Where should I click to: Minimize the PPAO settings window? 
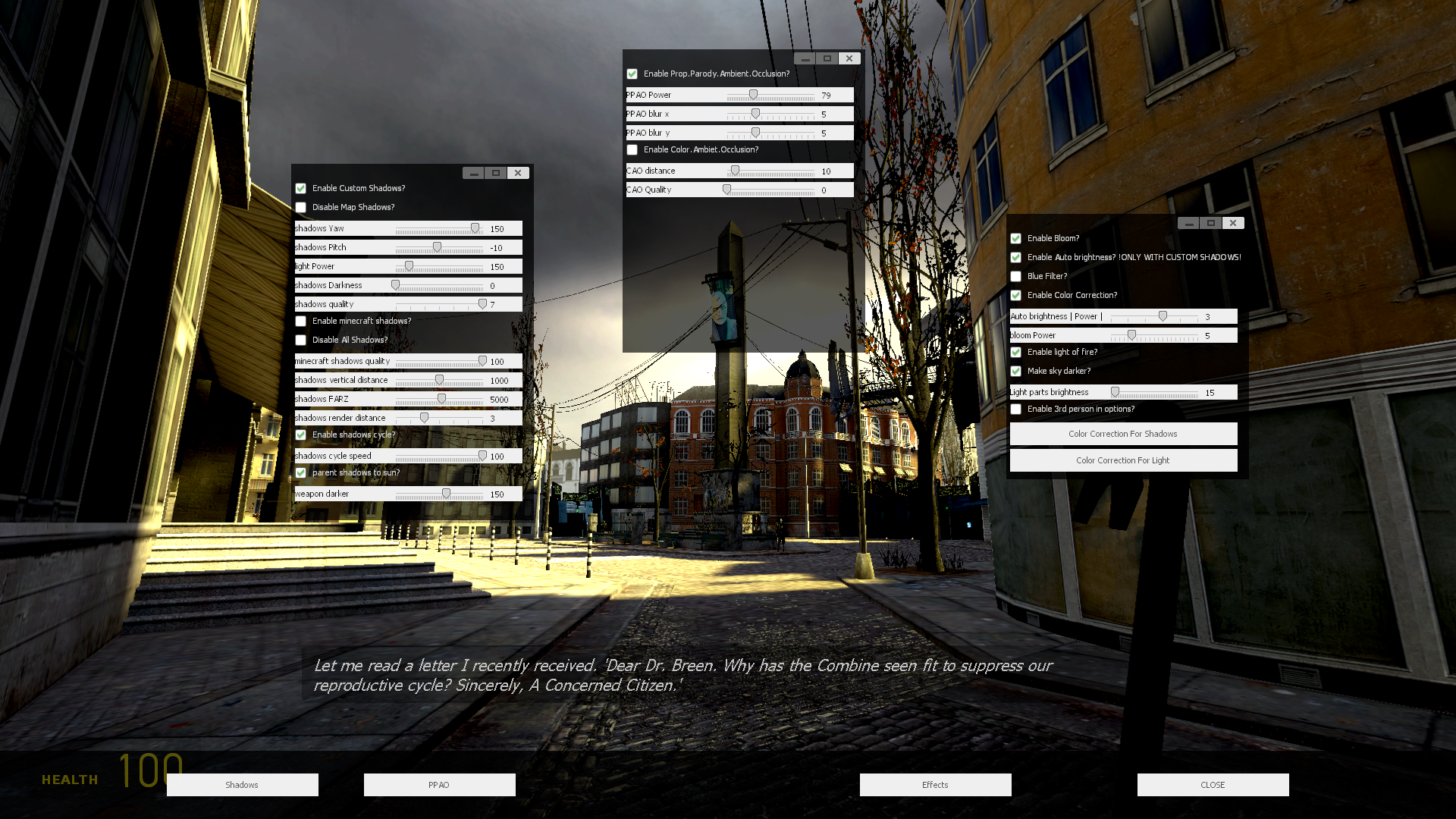pyautogui.click(x=805, y=58)
